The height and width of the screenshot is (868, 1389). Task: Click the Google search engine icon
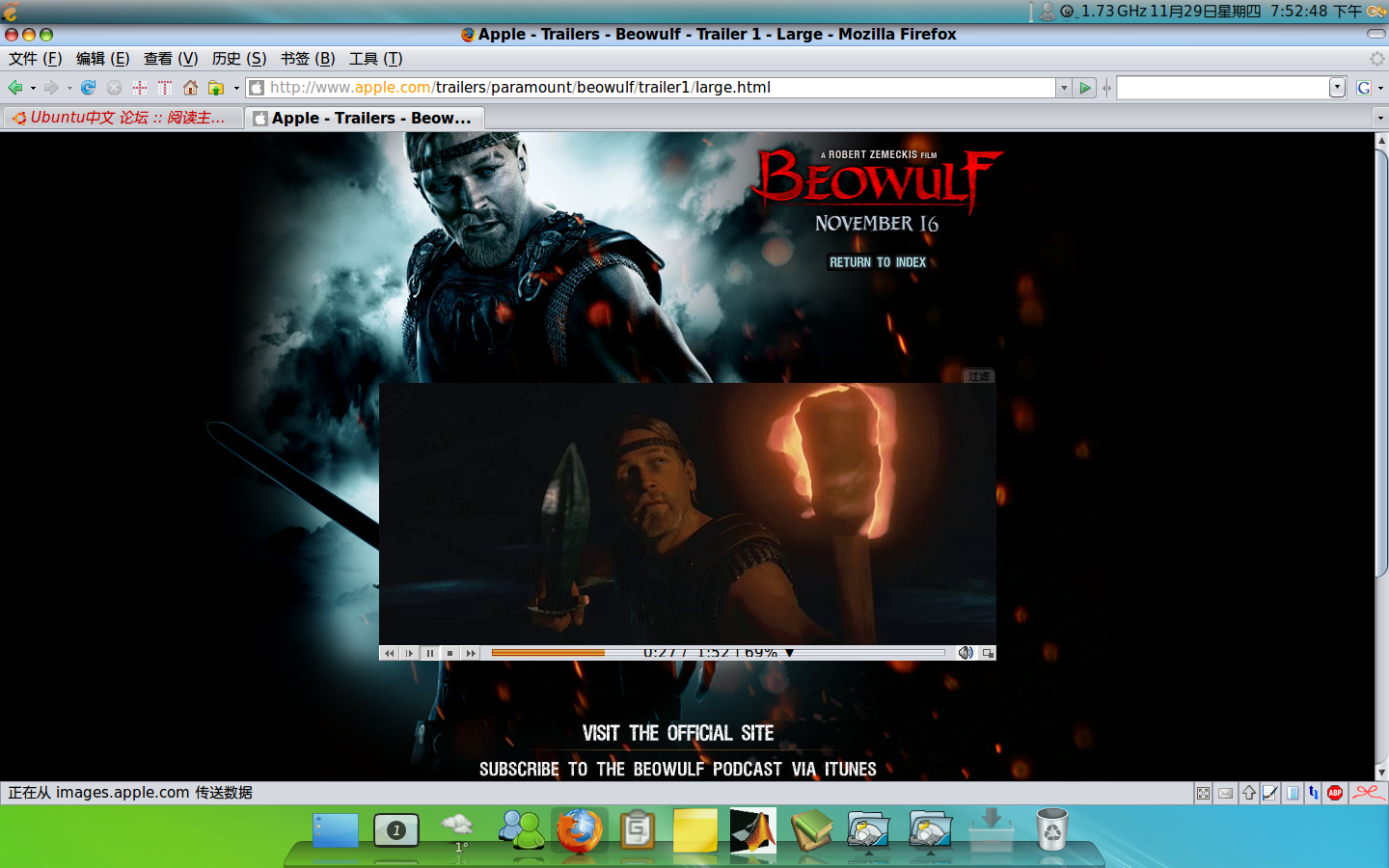(1364, 88)
